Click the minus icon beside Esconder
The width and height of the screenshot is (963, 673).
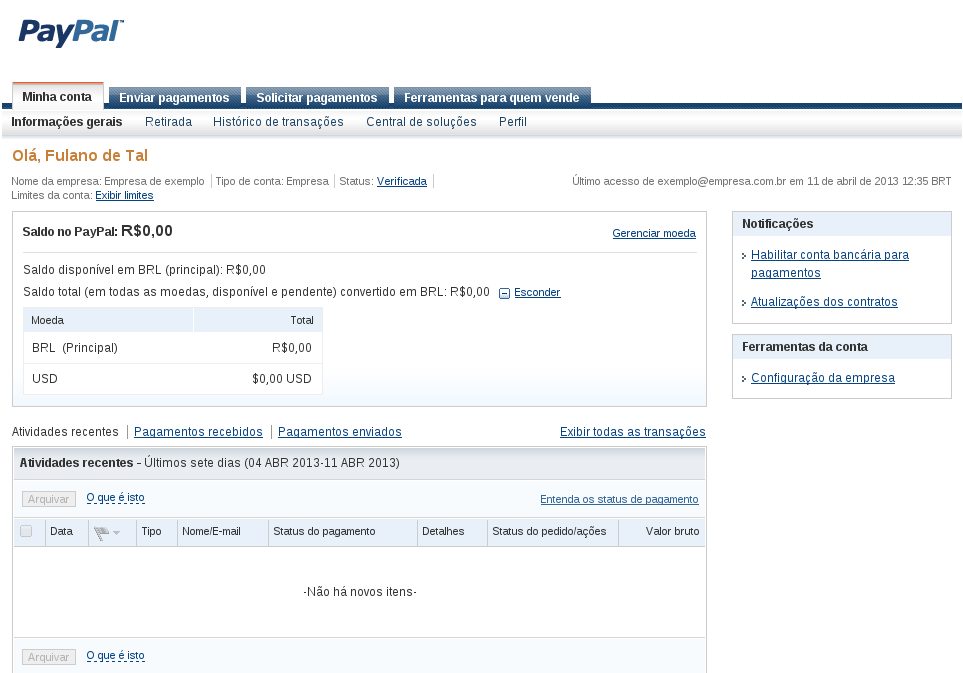504,294
